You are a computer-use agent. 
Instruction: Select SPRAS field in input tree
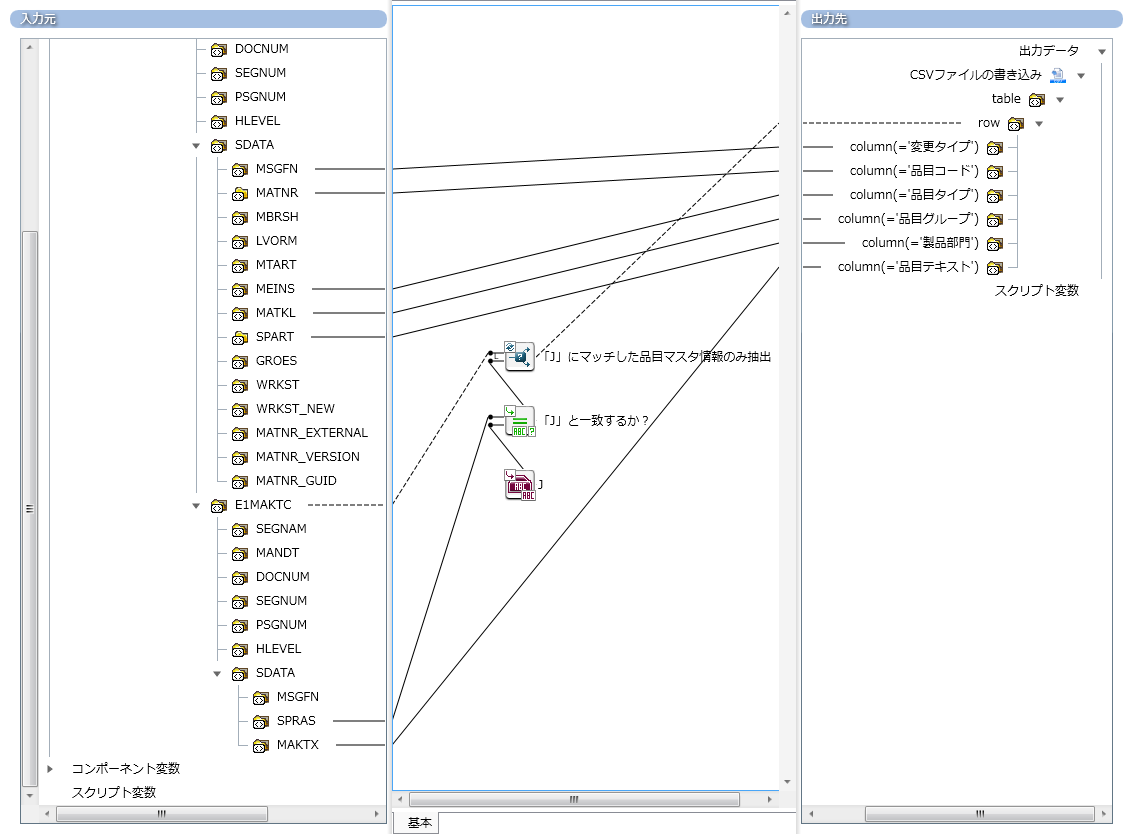296,721
